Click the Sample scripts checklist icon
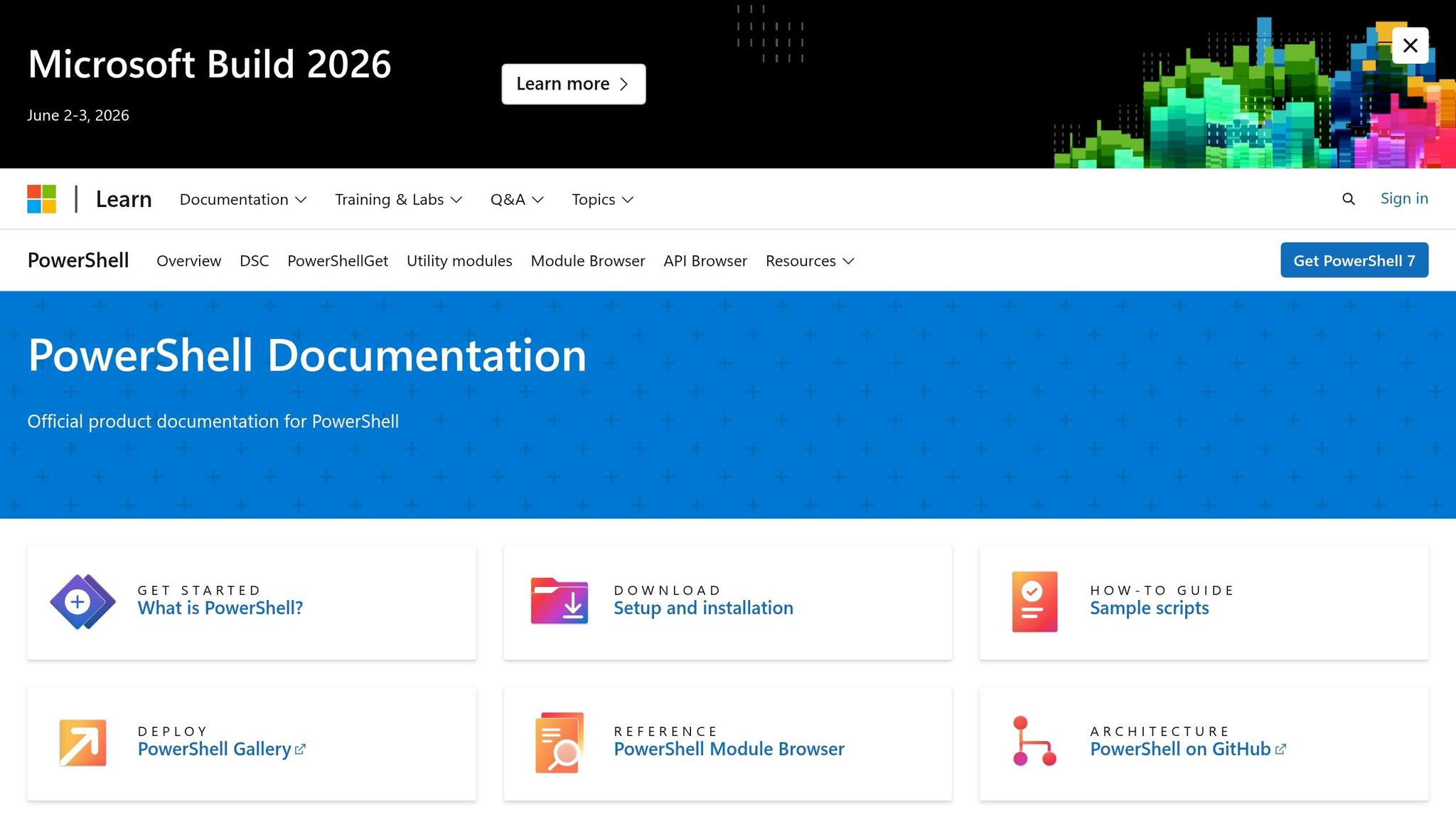The width and height of the screenshot is (1456, 819). (x=1034, y=602)
